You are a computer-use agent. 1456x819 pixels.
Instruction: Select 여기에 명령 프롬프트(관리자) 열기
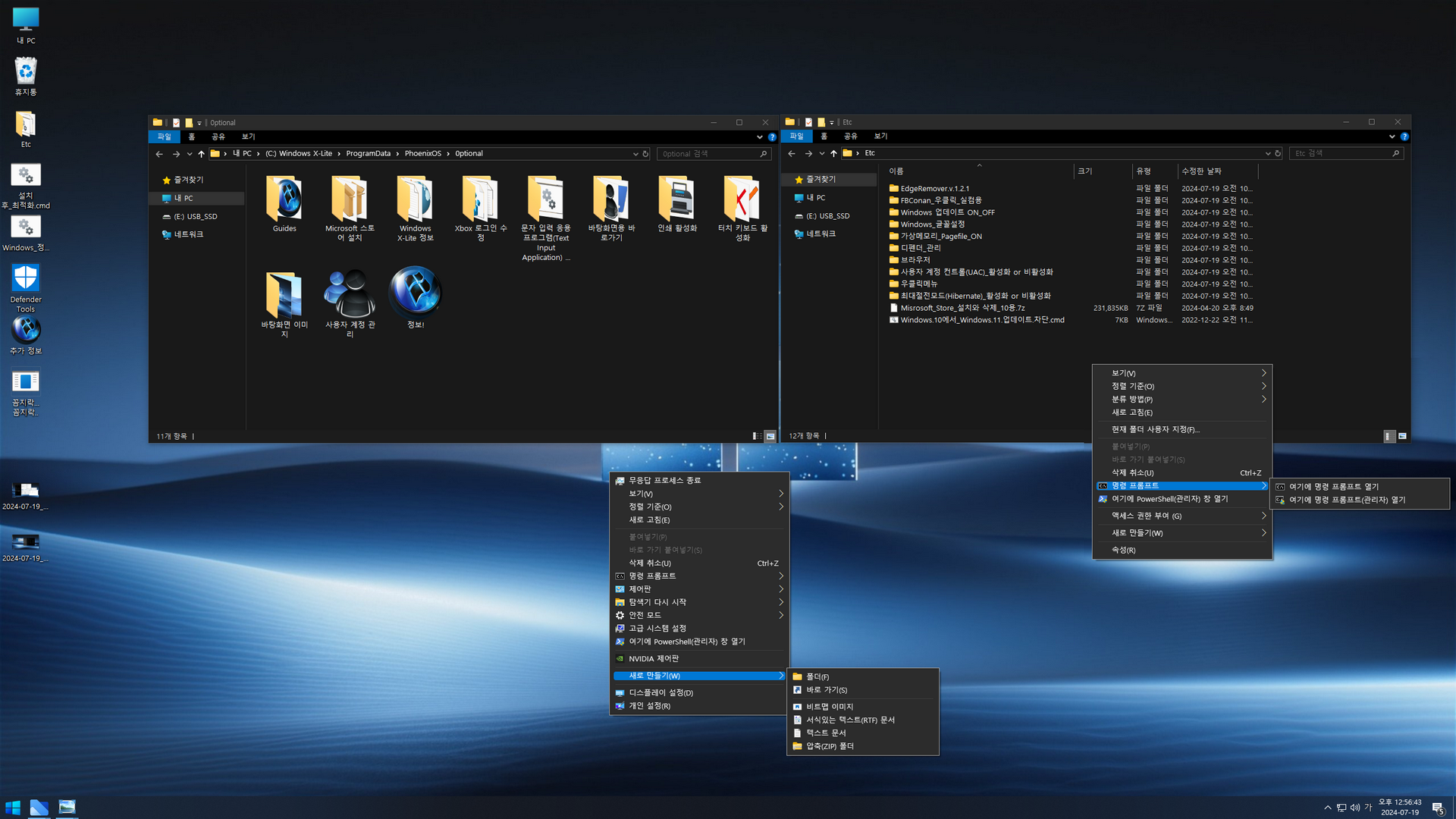pos(1347,500)
